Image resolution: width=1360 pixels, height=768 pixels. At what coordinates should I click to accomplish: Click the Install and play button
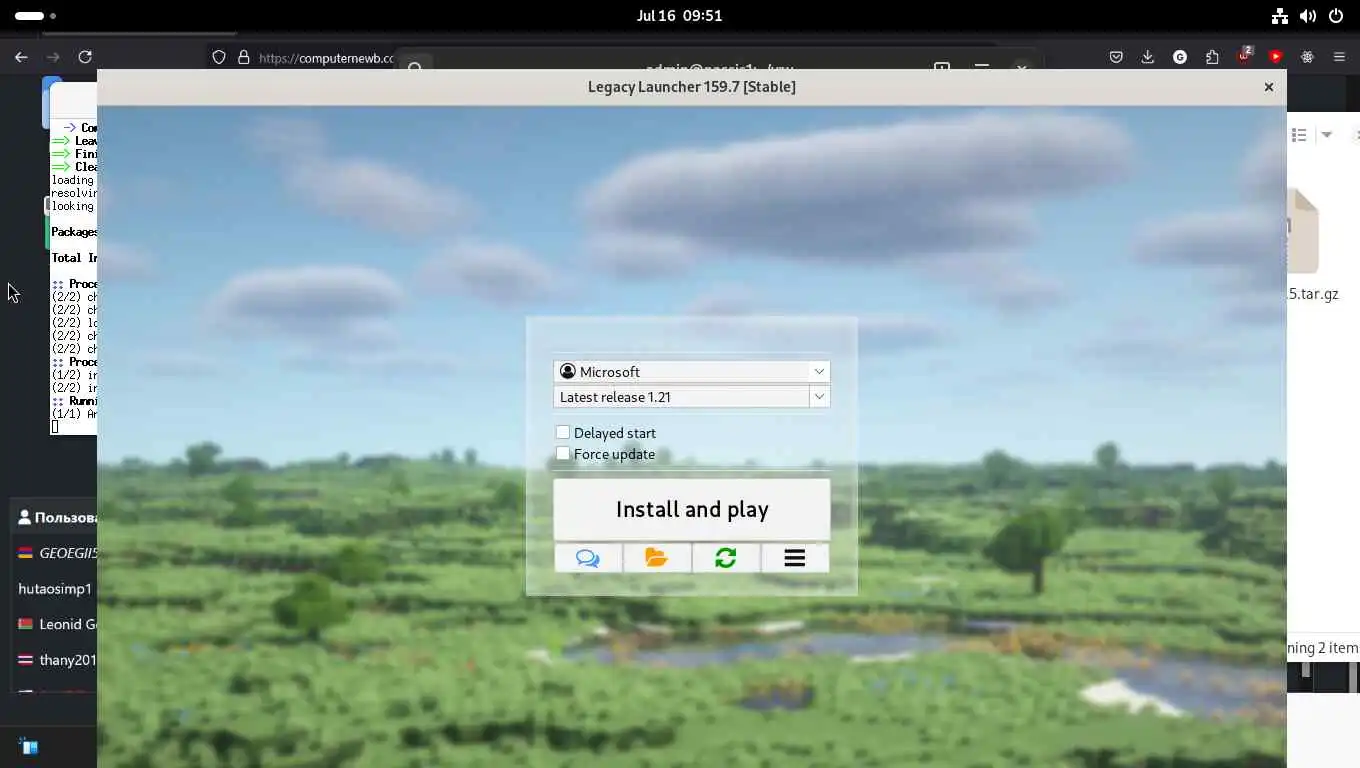(692, 509)
